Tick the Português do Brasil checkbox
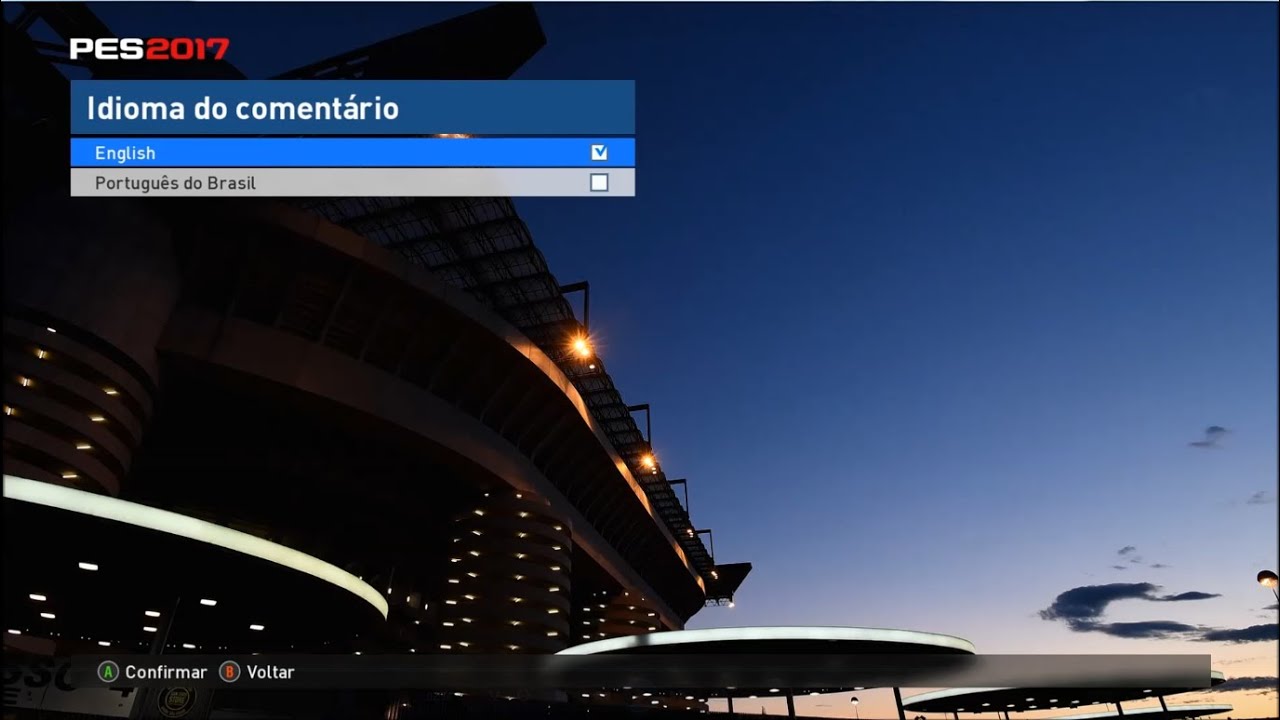This screenshot has height=720, width=1280. (599, 183)
